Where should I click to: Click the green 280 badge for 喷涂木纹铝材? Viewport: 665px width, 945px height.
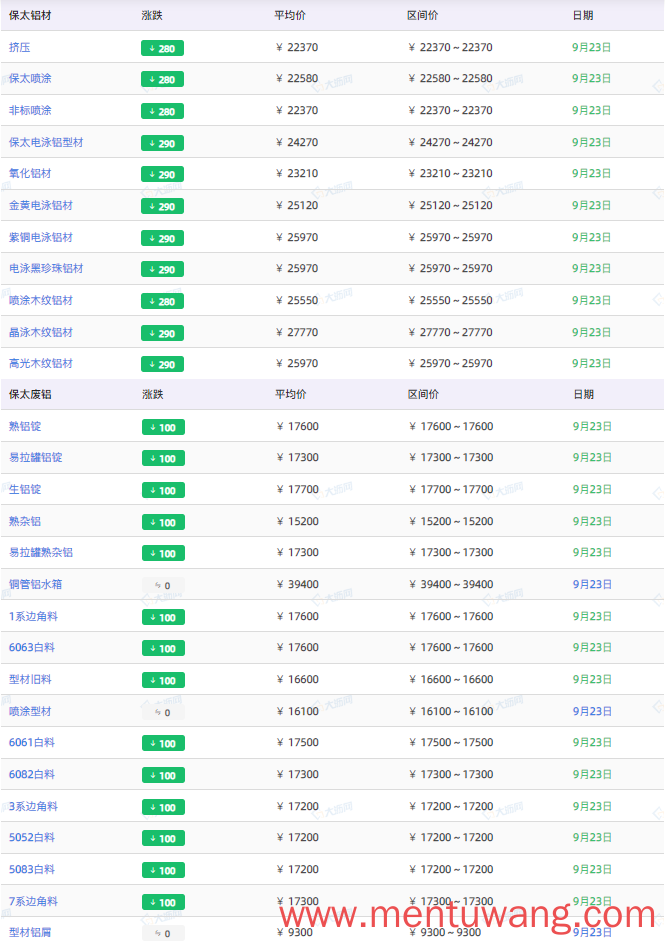coord(162,301)
